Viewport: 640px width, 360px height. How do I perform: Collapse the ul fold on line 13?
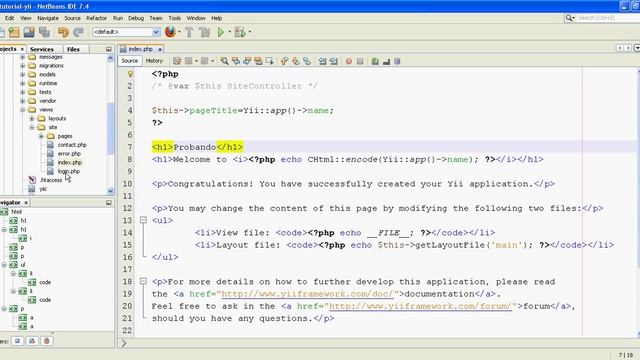(143, 220)
